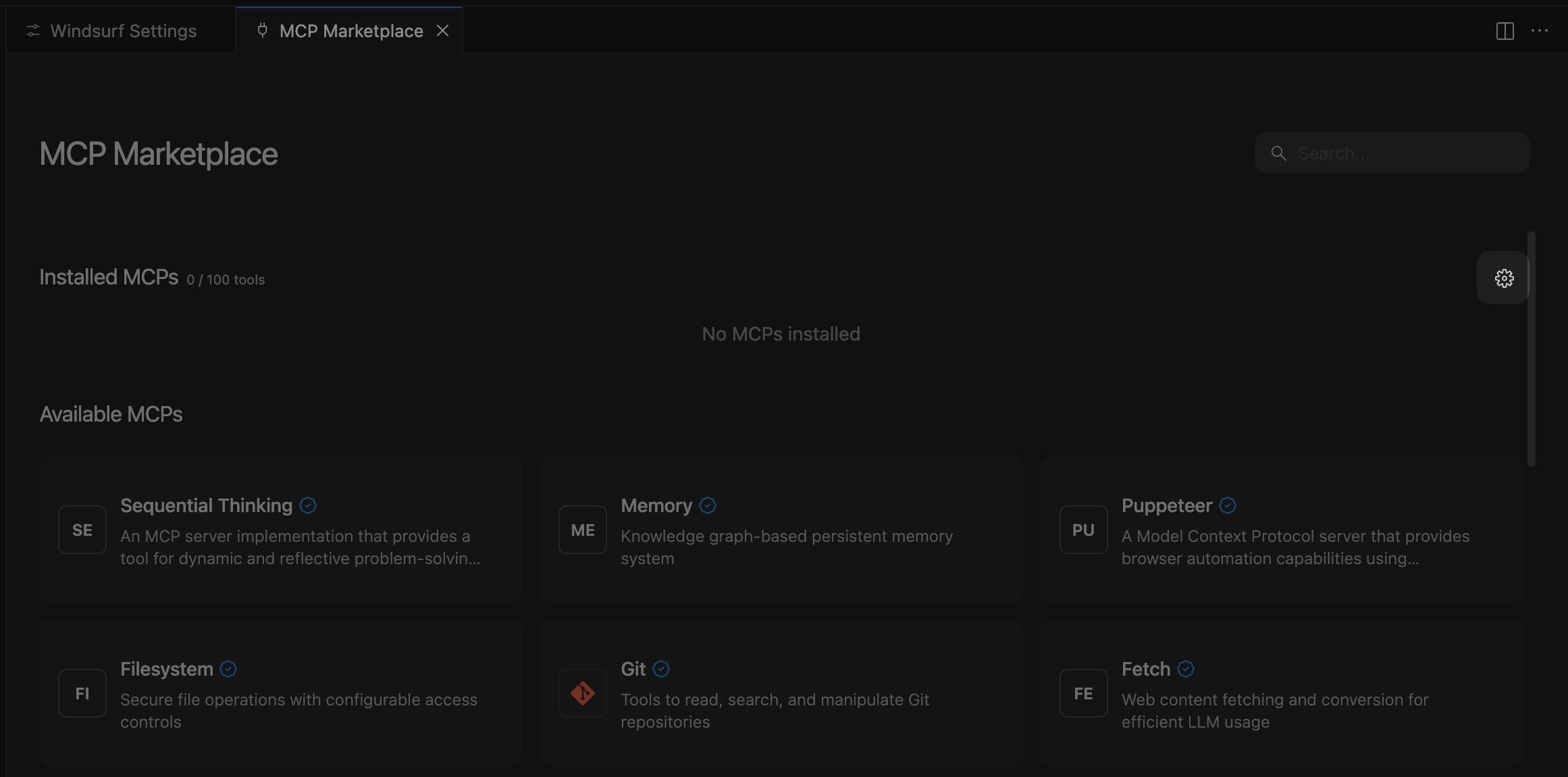This screenshot has height=777, width=1568.
Task: Click the SE icon for Sequential Thinking
Action: pyautogui.click(x=82, y=530)
